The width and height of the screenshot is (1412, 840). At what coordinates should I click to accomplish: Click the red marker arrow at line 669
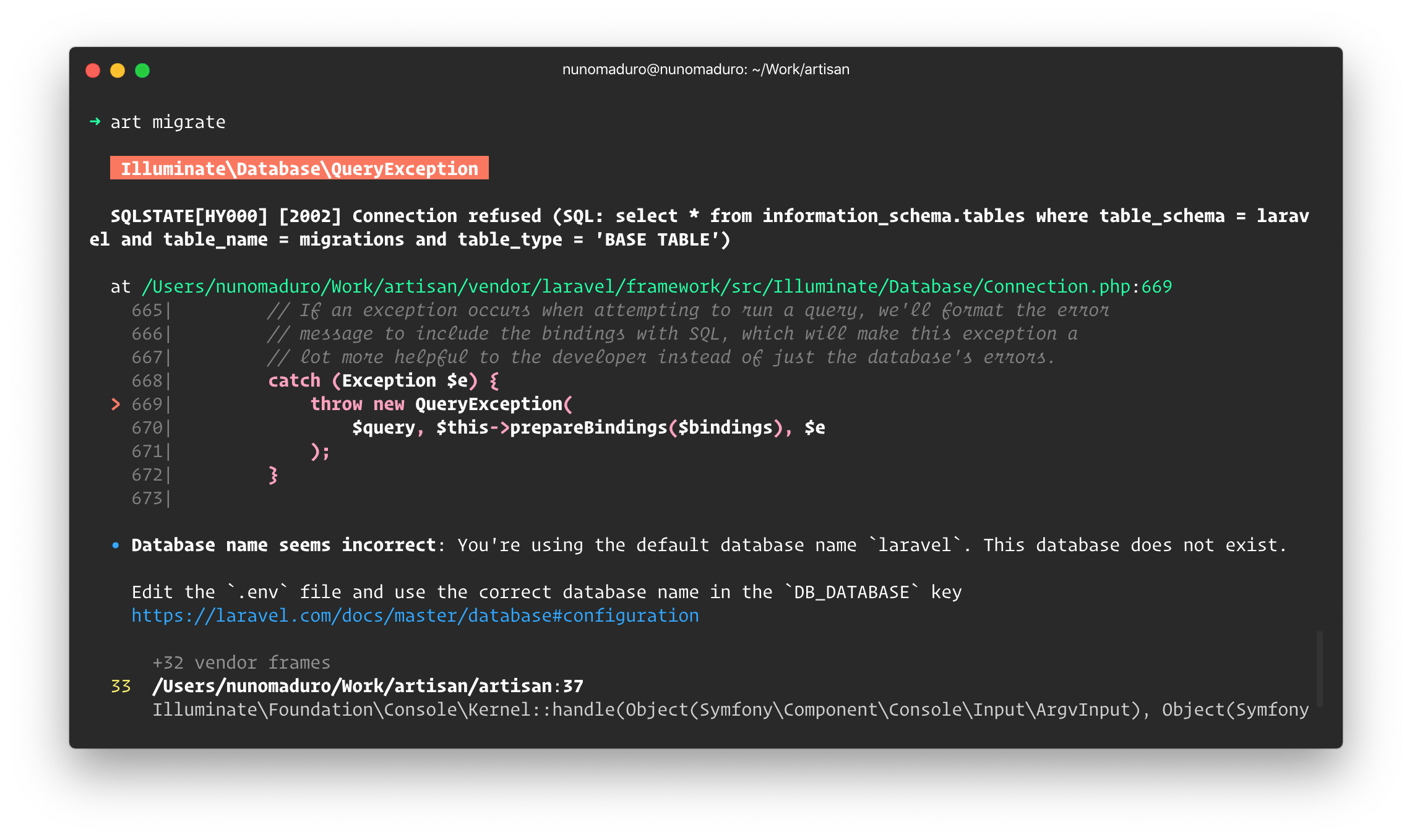coord(116,404)
